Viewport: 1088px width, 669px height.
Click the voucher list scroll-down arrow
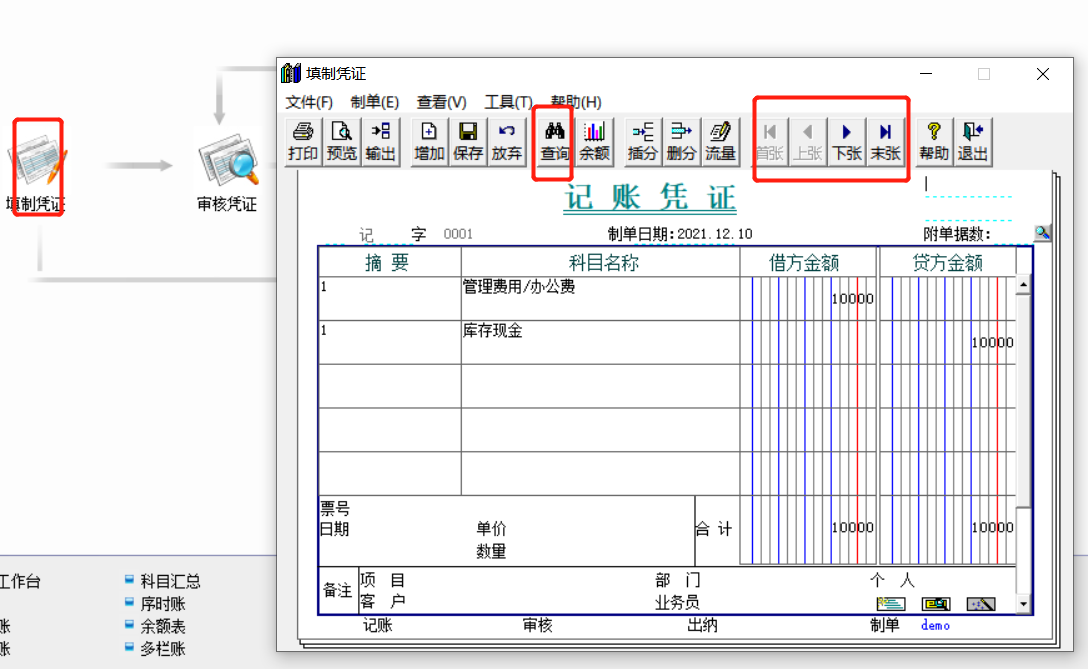[x=1023, y=604]
